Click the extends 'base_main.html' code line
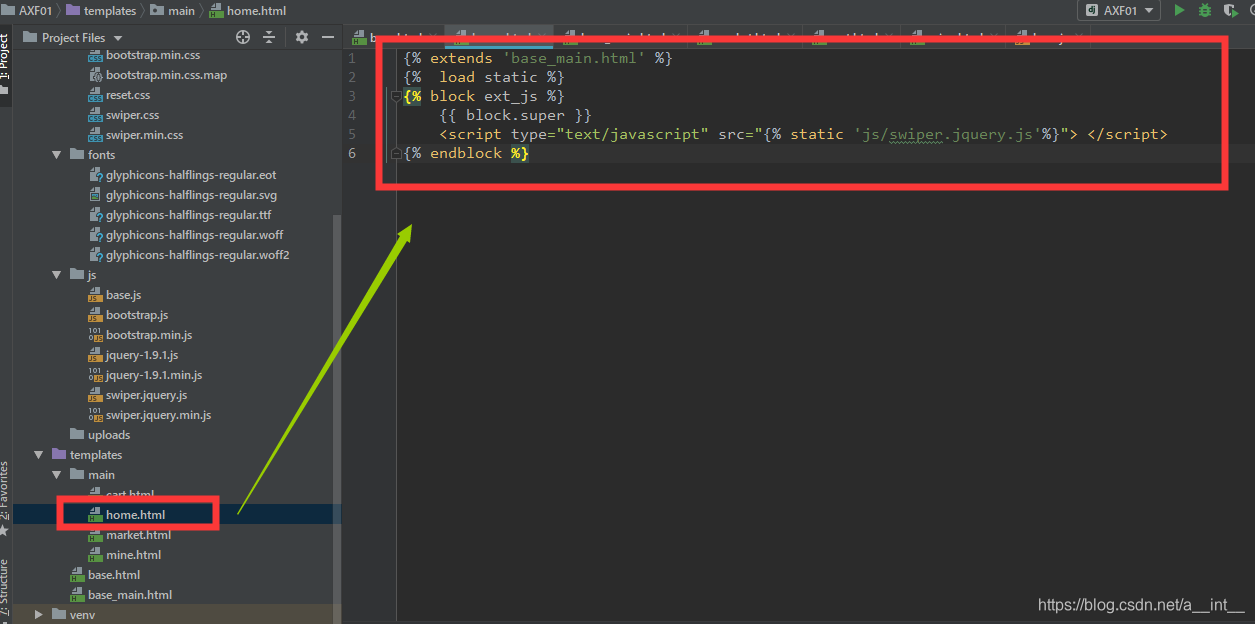 [x=538, y=58]
